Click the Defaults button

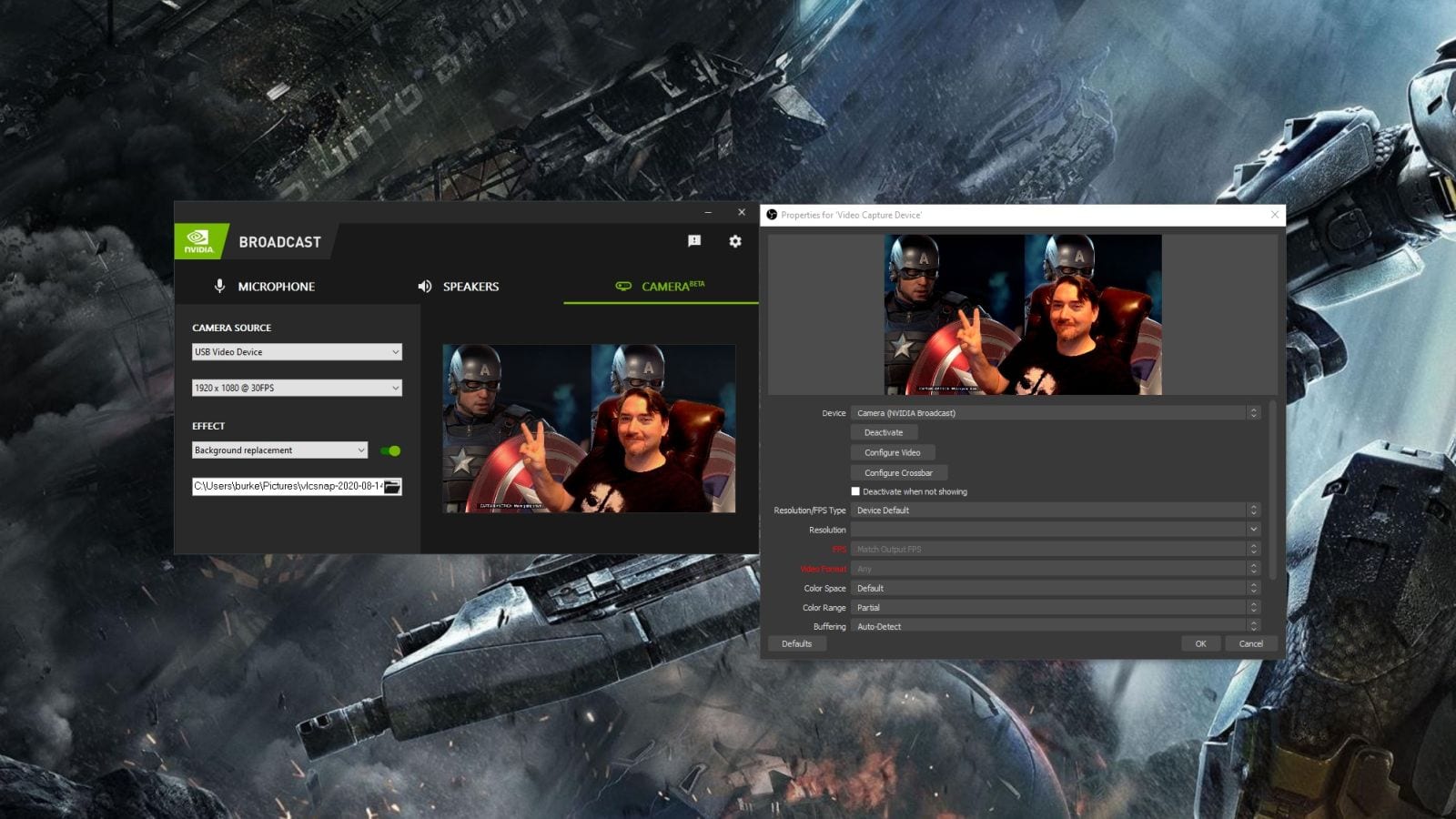click(x=797, y=643)
